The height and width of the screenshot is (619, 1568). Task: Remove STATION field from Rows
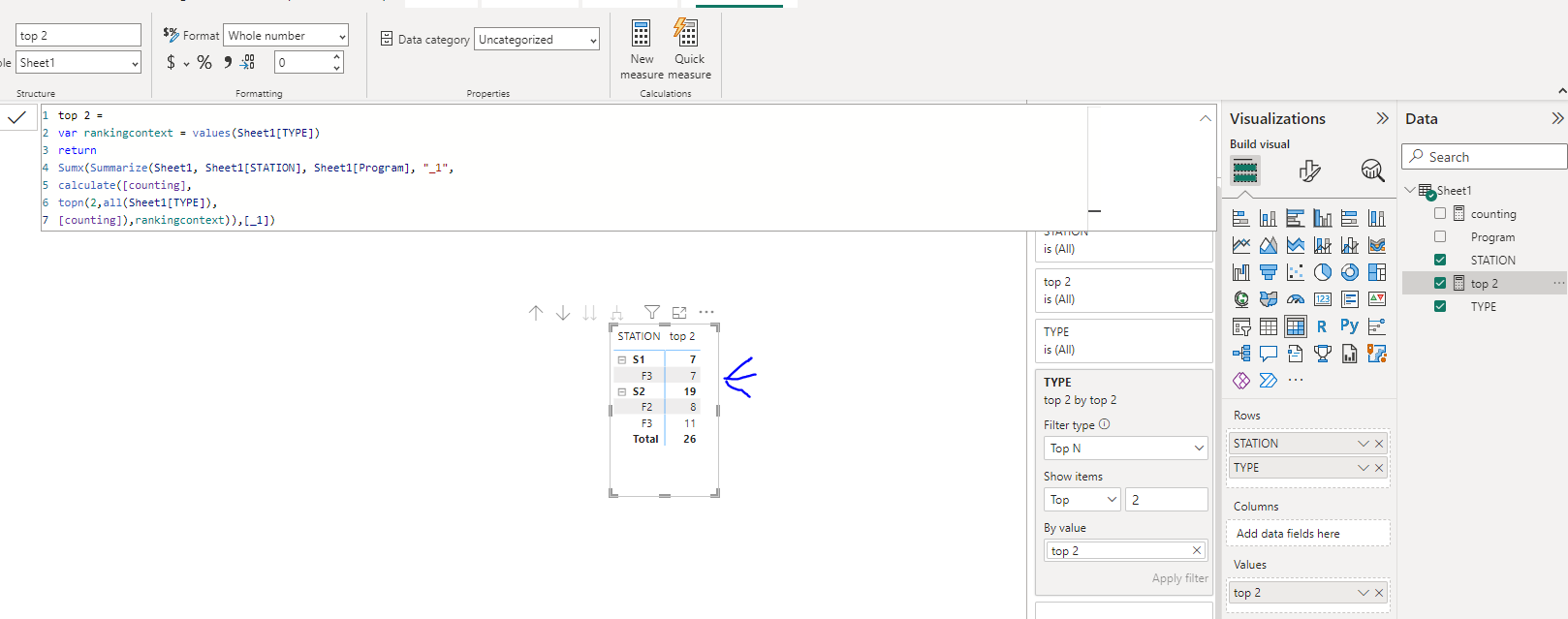1379,444
